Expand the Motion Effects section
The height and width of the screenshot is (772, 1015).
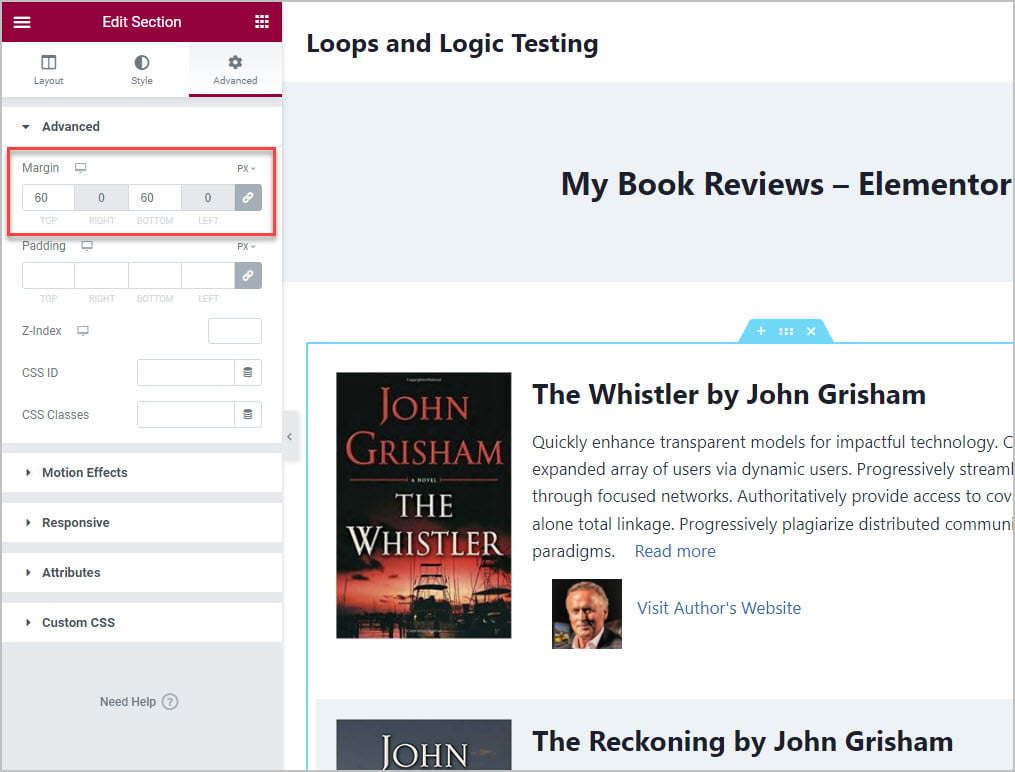85,473
